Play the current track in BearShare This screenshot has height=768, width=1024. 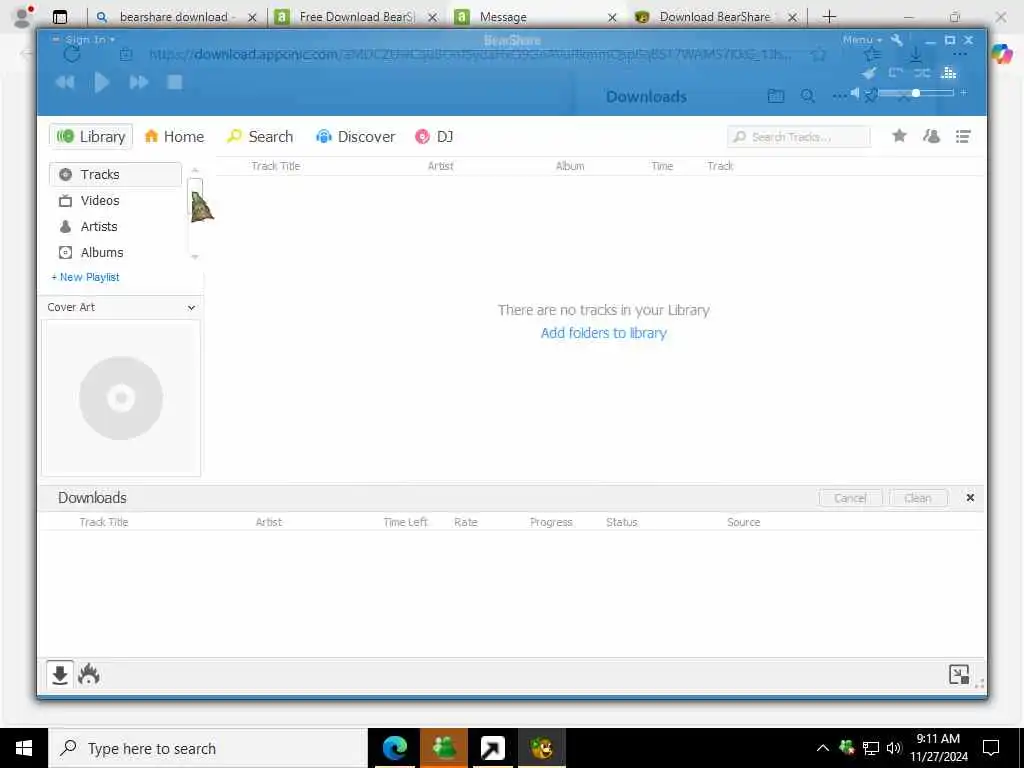point(102,82)
